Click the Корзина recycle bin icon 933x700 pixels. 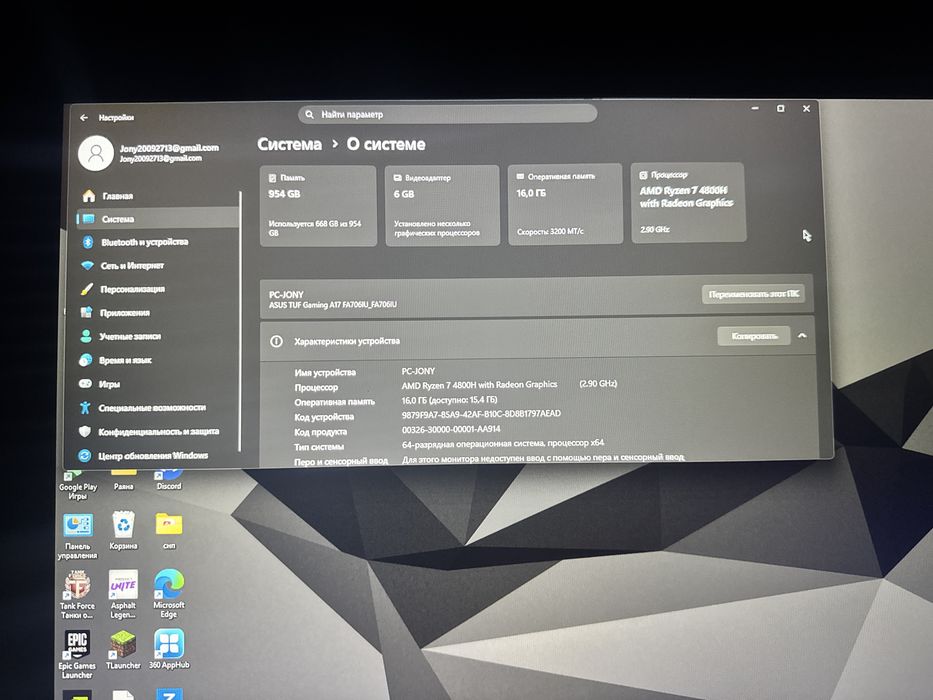click(x=123, y=530)
